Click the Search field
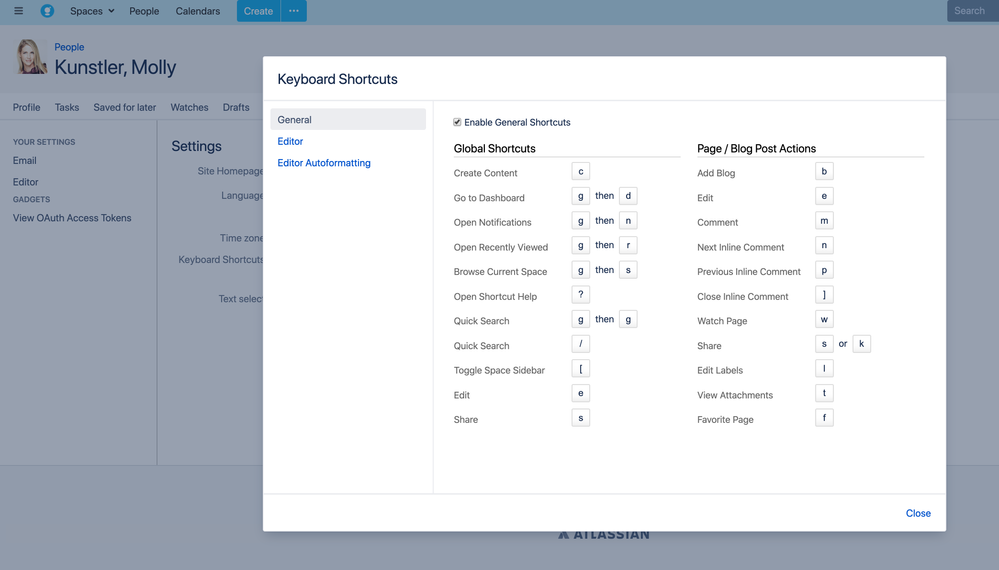Viewport: 999px width, 570px height. tap(973, 11)
